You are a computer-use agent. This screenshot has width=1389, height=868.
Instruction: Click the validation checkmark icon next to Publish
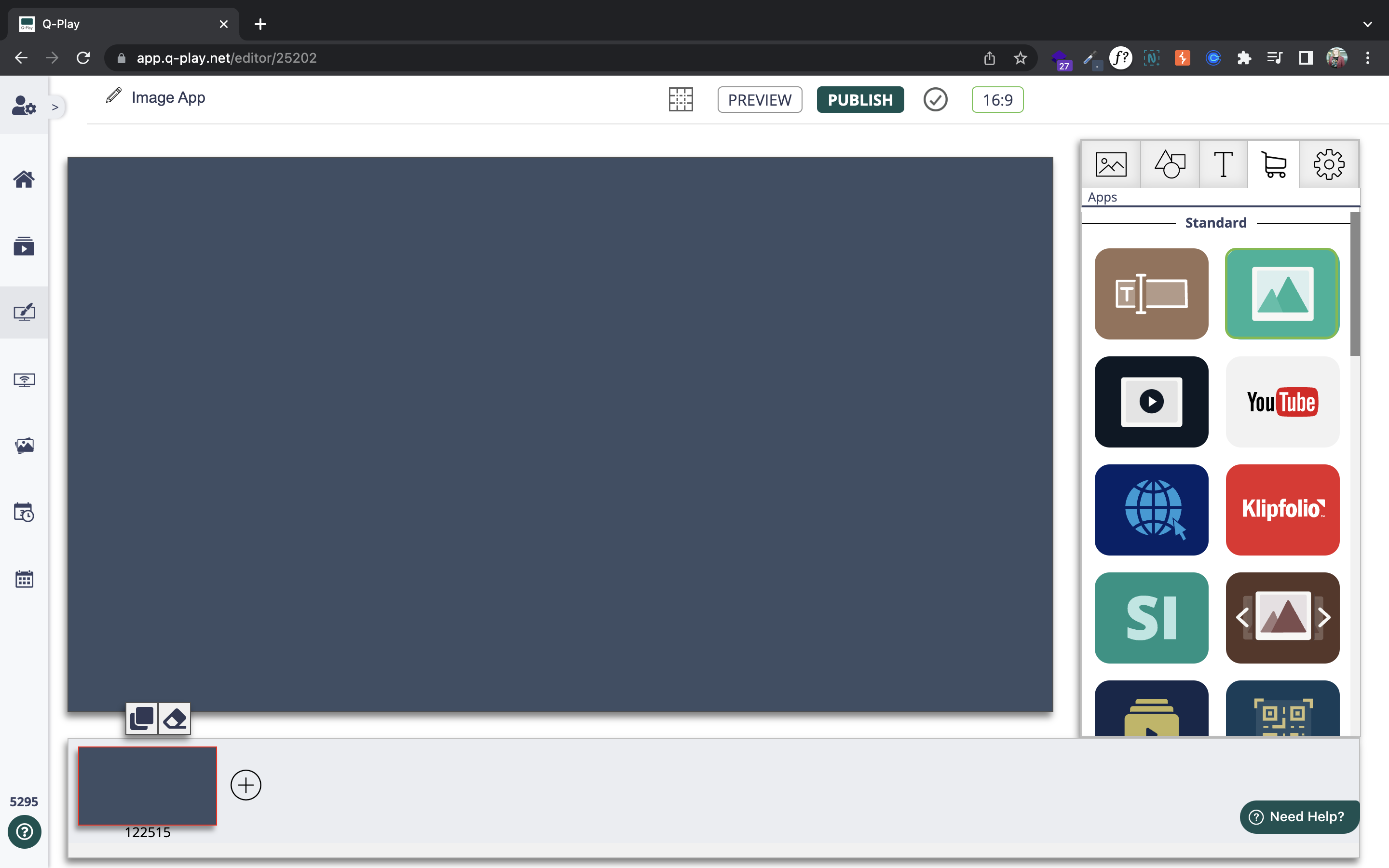pyautogui.click(x=934, y=99)
